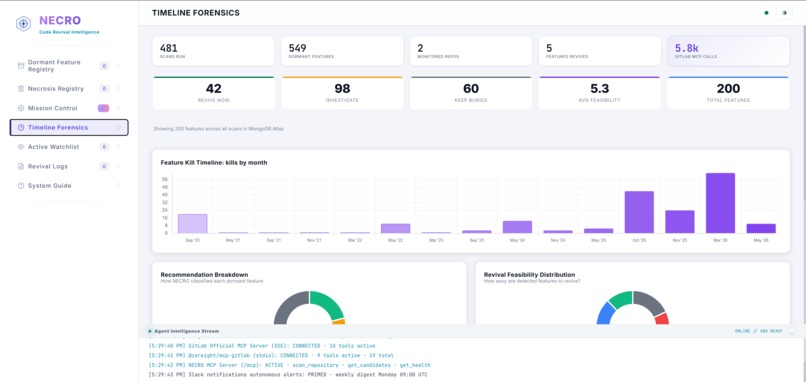Click the Timeline Forensics clock icon
This screenshot has height=382, width=806.
pos(21,128)
